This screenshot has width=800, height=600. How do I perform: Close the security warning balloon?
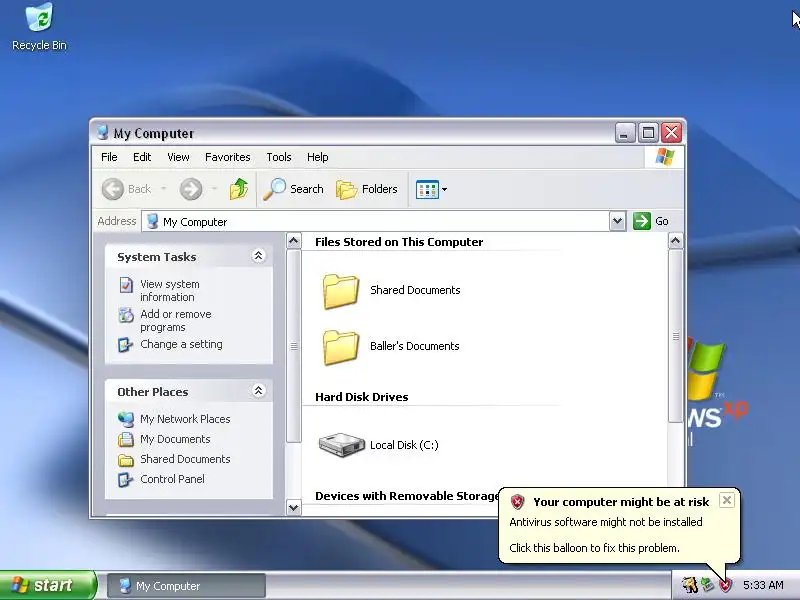coord(727,500)
